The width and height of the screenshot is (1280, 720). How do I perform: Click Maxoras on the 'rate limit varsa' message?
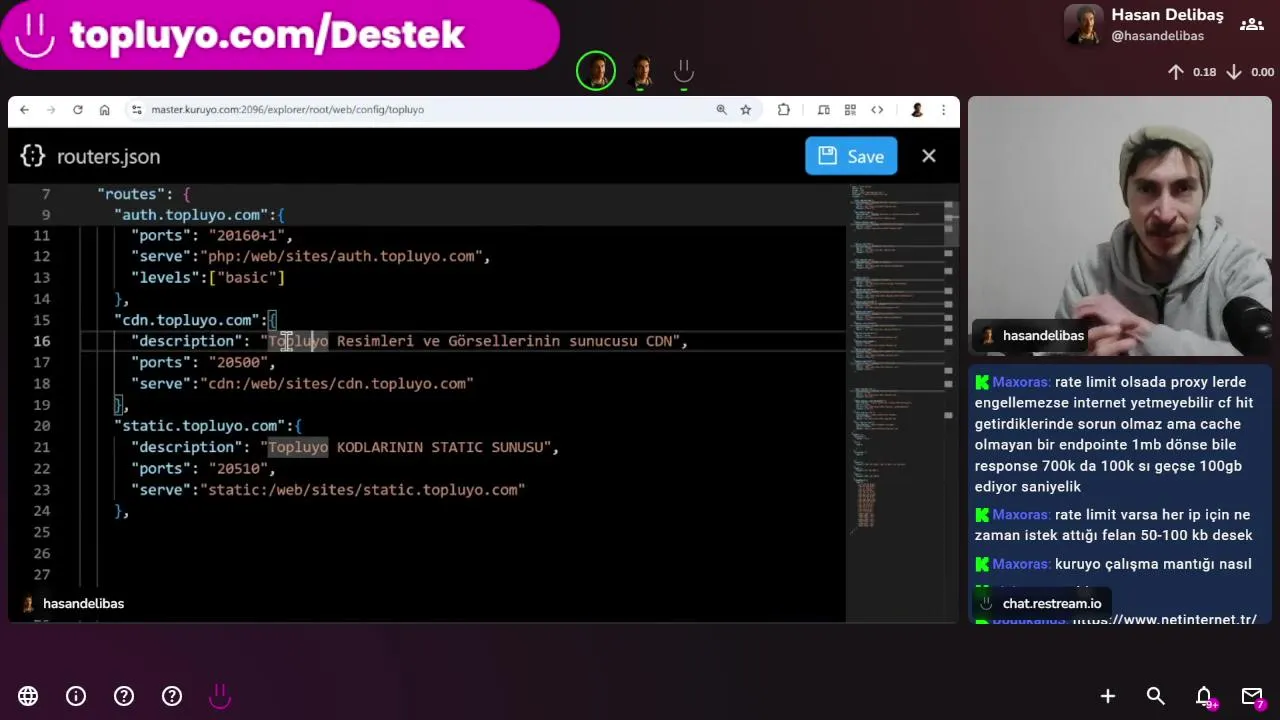pyautogui.click(x=1021, y=515)
